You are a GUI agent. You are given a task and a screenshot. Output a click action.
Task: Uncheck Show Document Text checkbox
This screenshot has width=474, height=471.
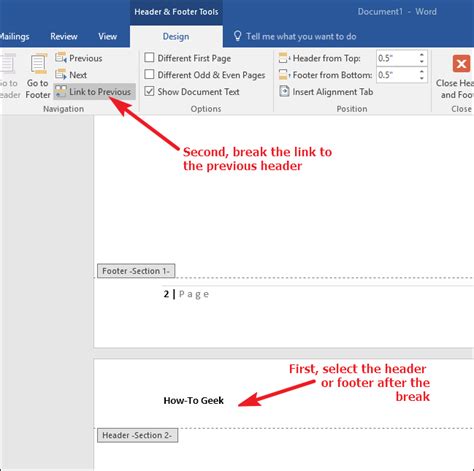pos(149,91)
